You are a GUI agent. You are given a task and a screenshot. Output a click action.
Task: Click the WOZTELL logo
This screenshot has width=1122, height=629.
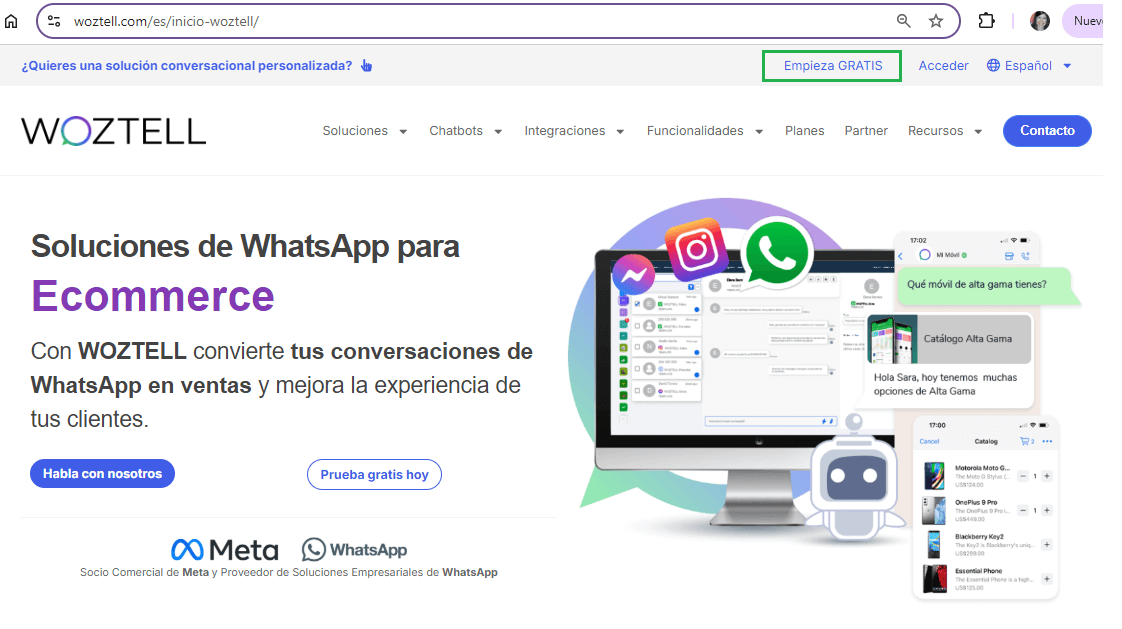tap(114, 131)
